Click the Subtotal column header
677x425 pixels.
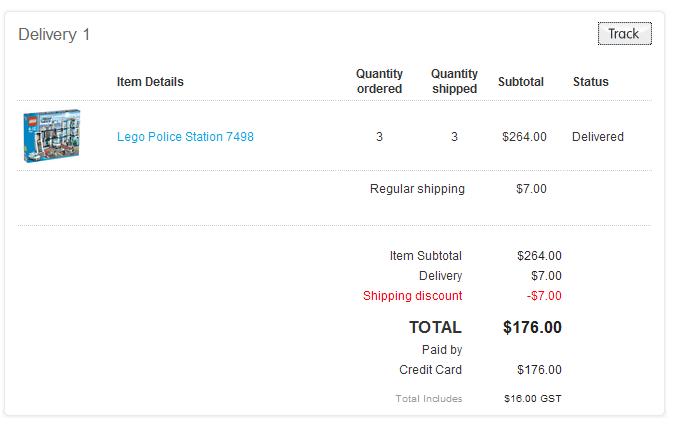(521, 82)
